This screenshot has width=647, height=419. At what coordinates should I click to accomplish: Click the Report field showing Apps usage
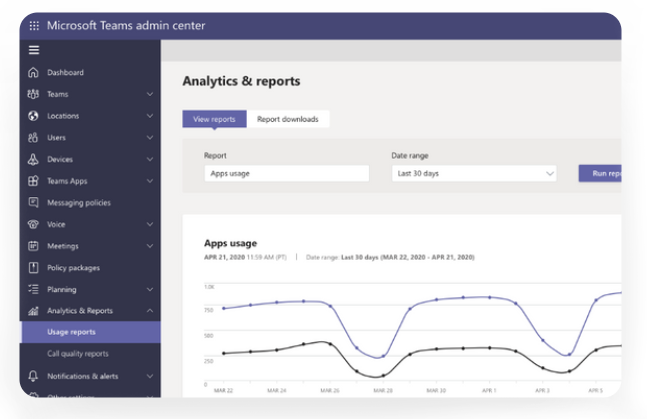point(286,173)
